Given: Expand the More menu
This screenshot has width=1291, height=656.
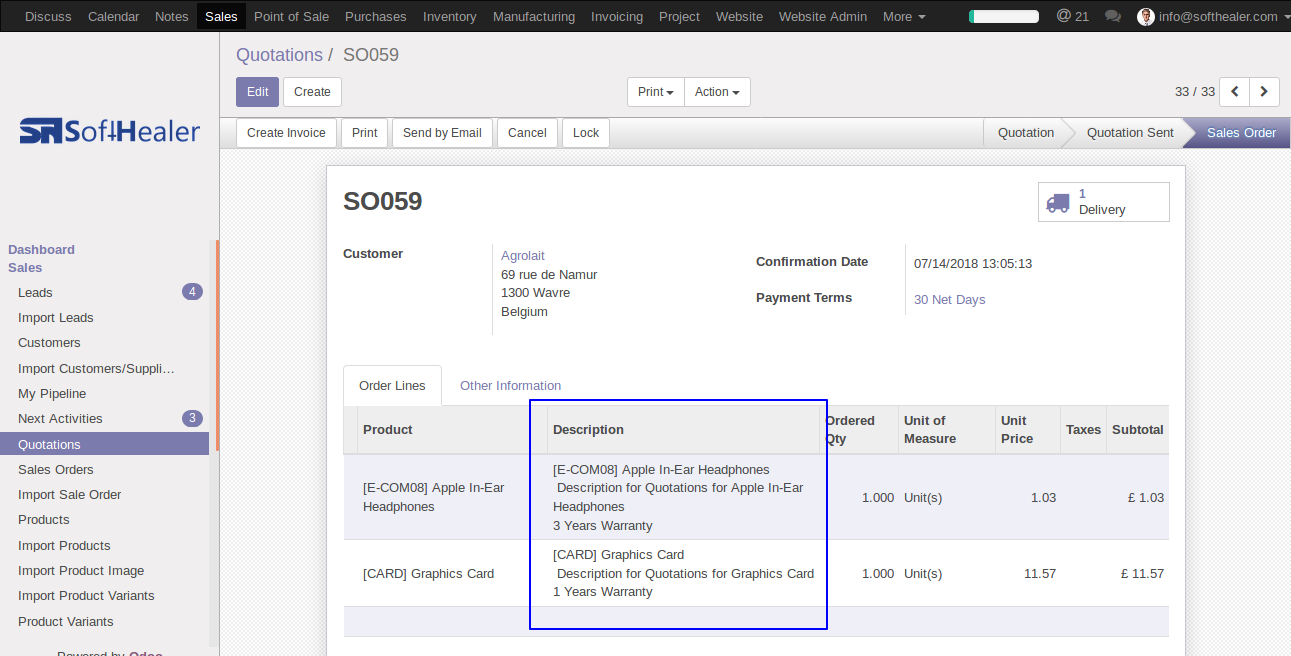Looking at the screenshot, I should click(904, 17).
